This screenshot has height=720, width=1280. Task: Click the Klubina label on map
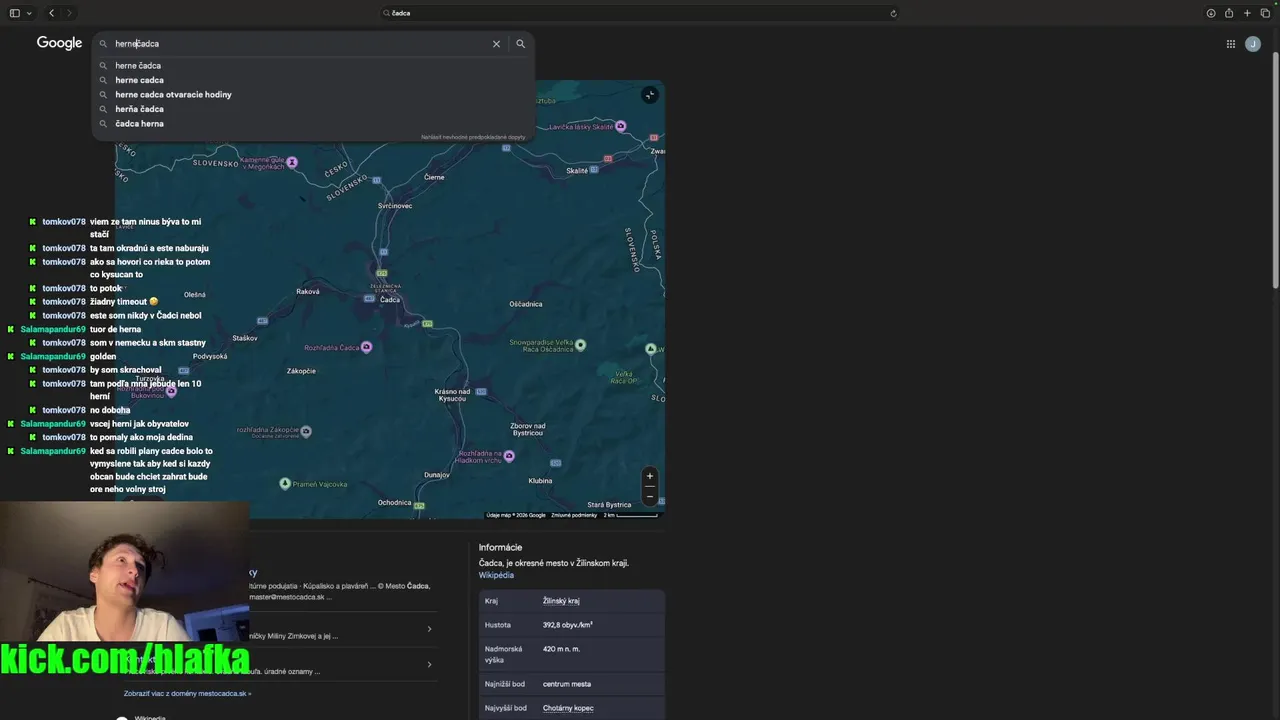[540, 481]
